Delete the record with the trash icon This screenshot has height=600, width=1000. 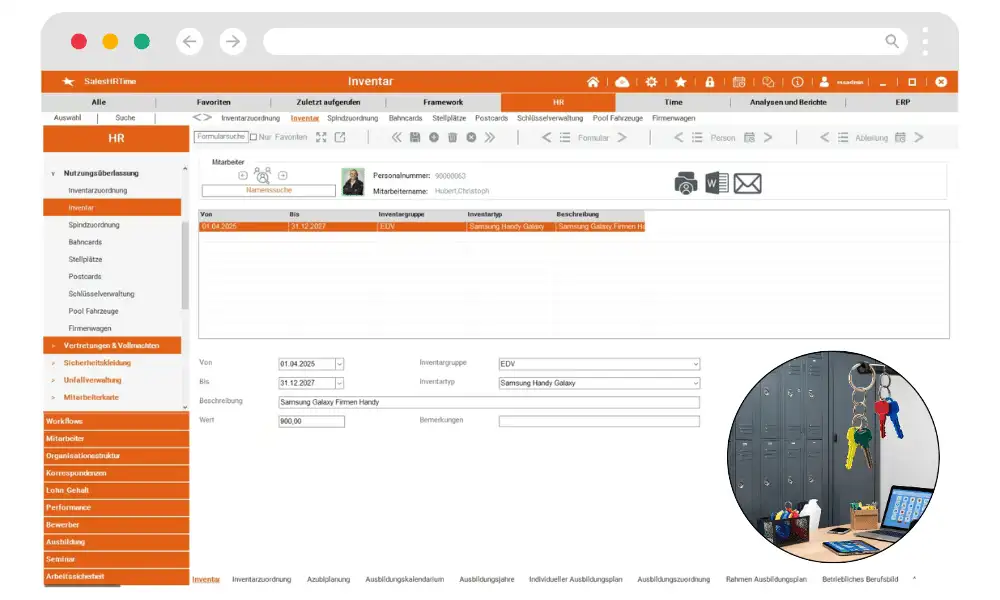[452, 137]
